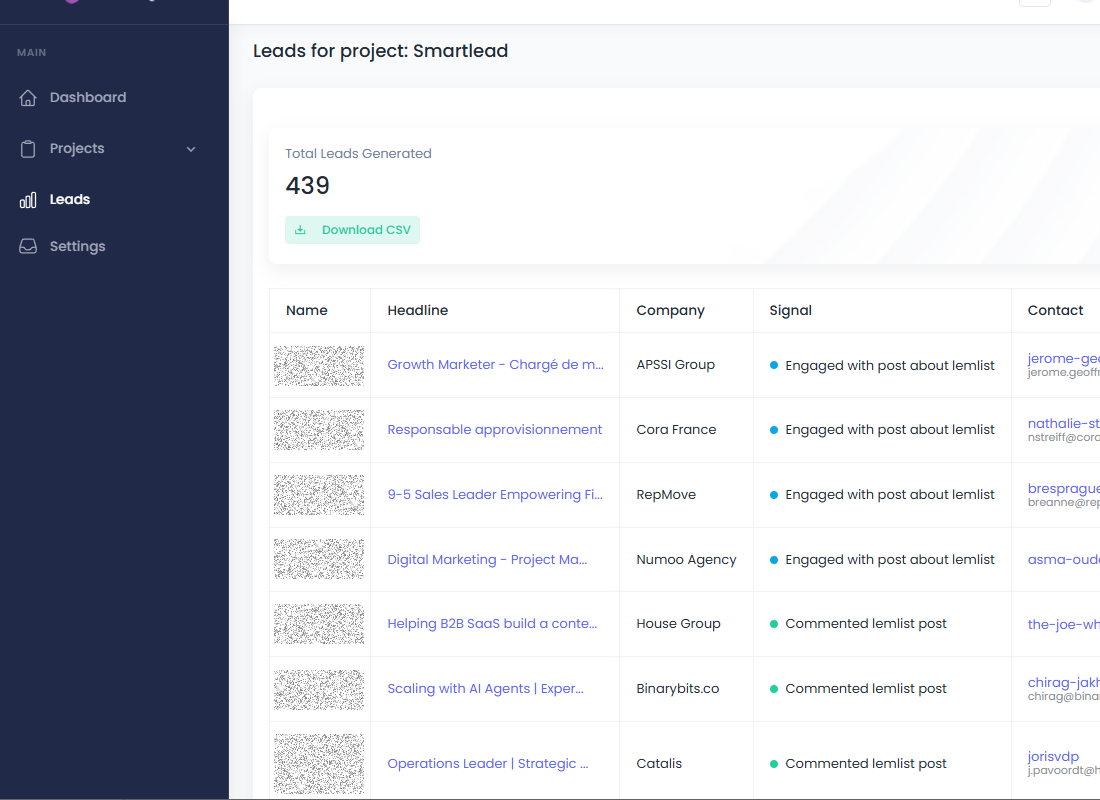Expand the Projects submenu chevron
Viewport: 1100px width, 800px height.
click(x=191, y=149)
